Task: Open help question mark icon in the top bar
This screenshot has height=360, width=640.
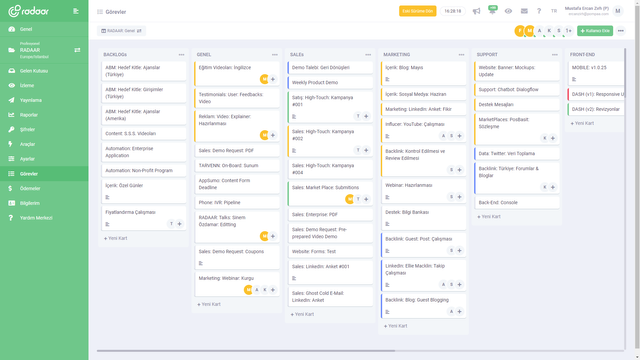Action: [x=539, y=11]
